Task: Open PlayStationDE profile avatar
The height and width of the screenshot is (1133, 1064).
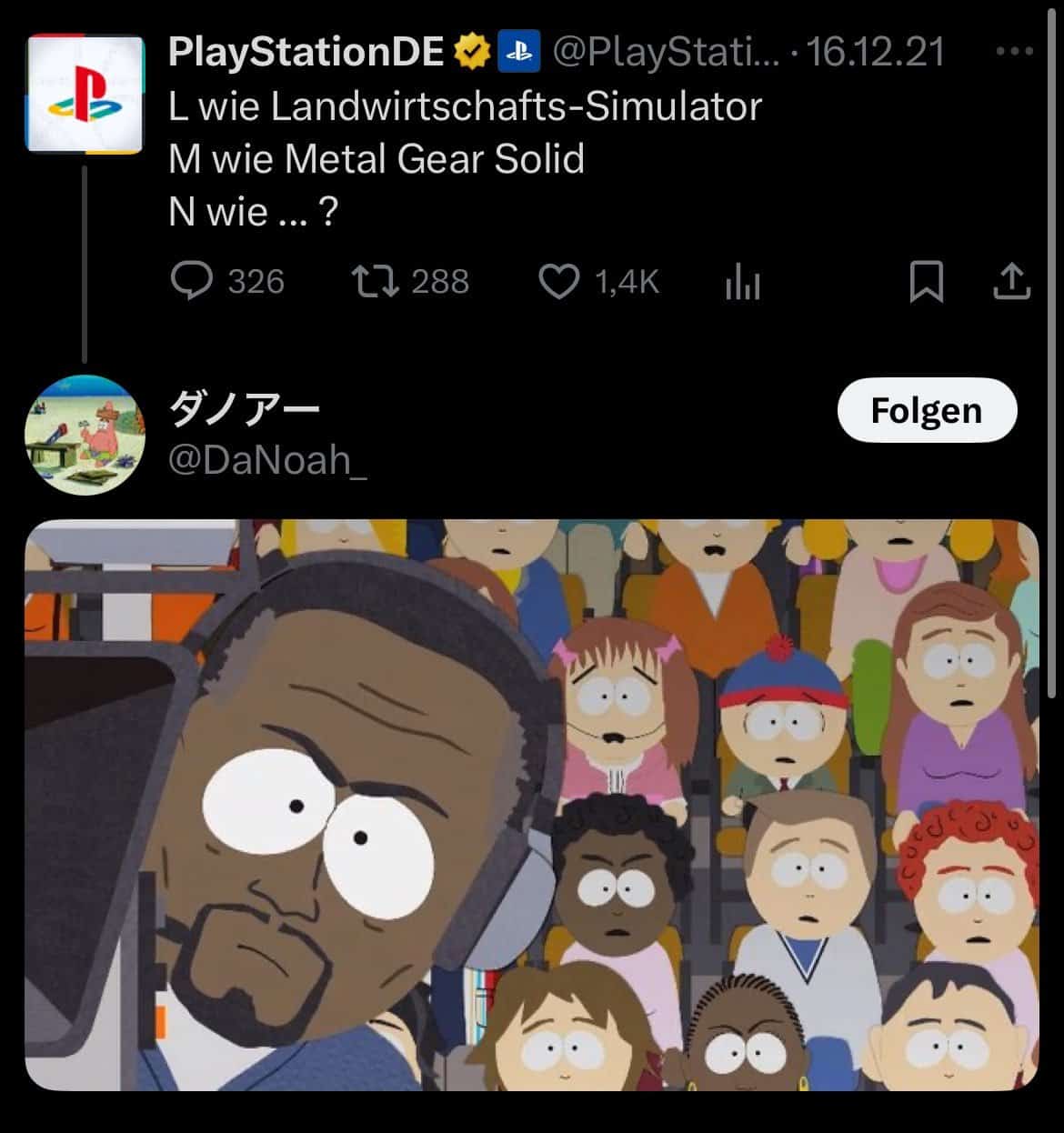Action: [85, 94]
